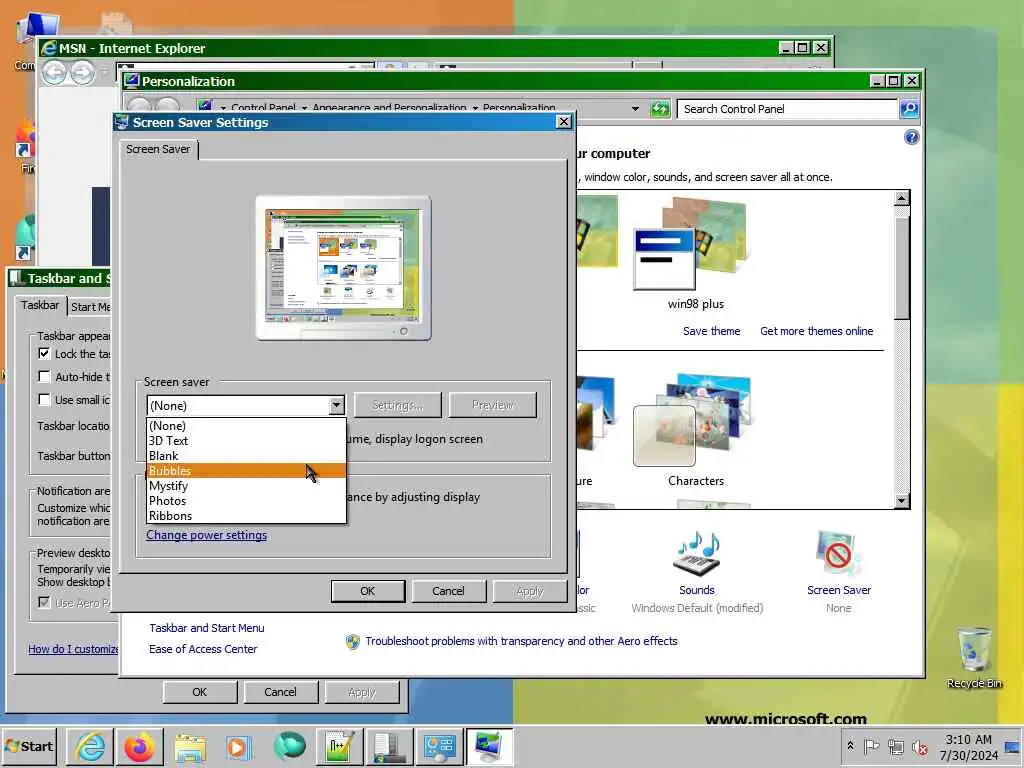Open Action Center flag in tray
Screen dimensions: 1024x768
[871, 746]
